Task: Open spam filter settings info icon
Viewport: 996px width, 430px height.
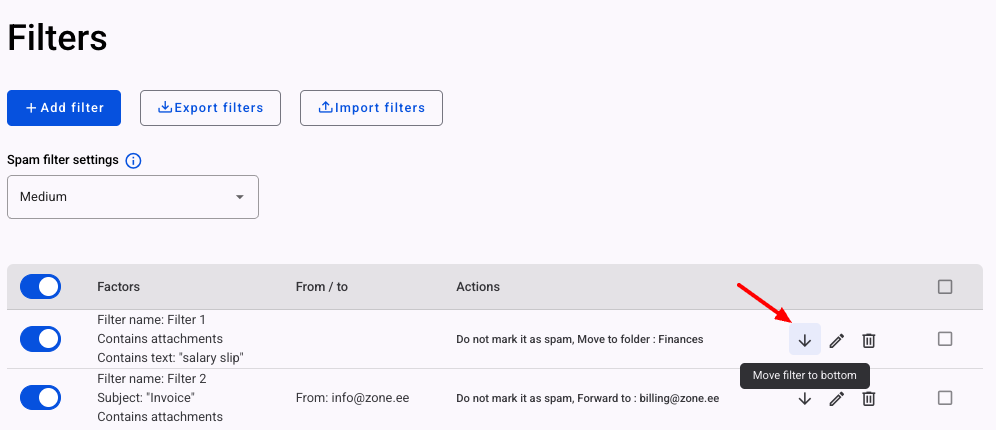Action: click(134, 160)
